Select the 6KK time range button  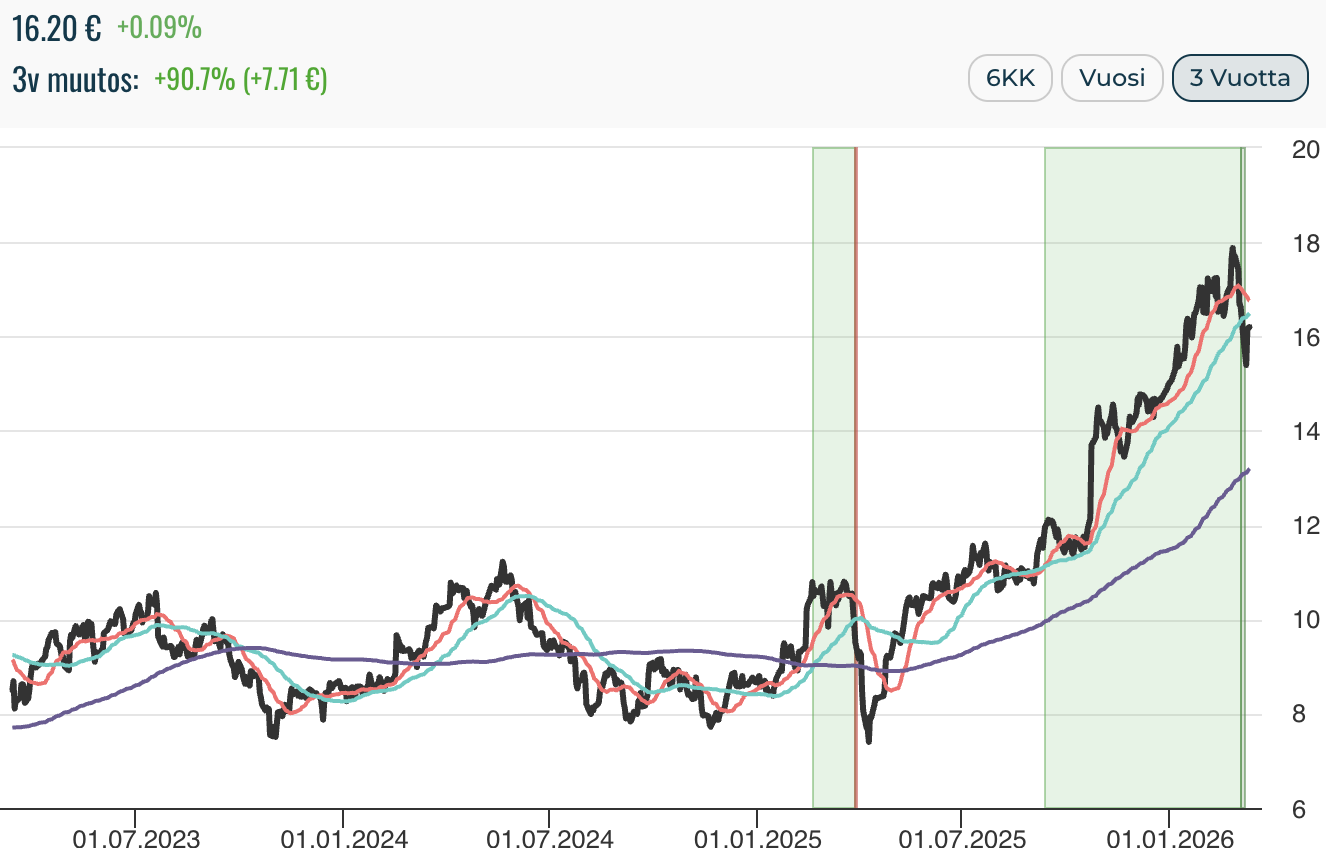click(x=1010, y=78)
